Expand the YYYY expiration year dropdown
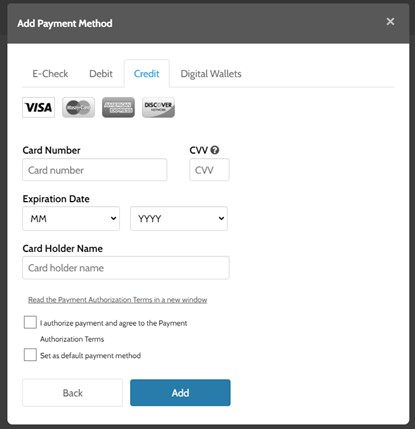The width and height of the screenshot is (415, 429). coord(179,219)
